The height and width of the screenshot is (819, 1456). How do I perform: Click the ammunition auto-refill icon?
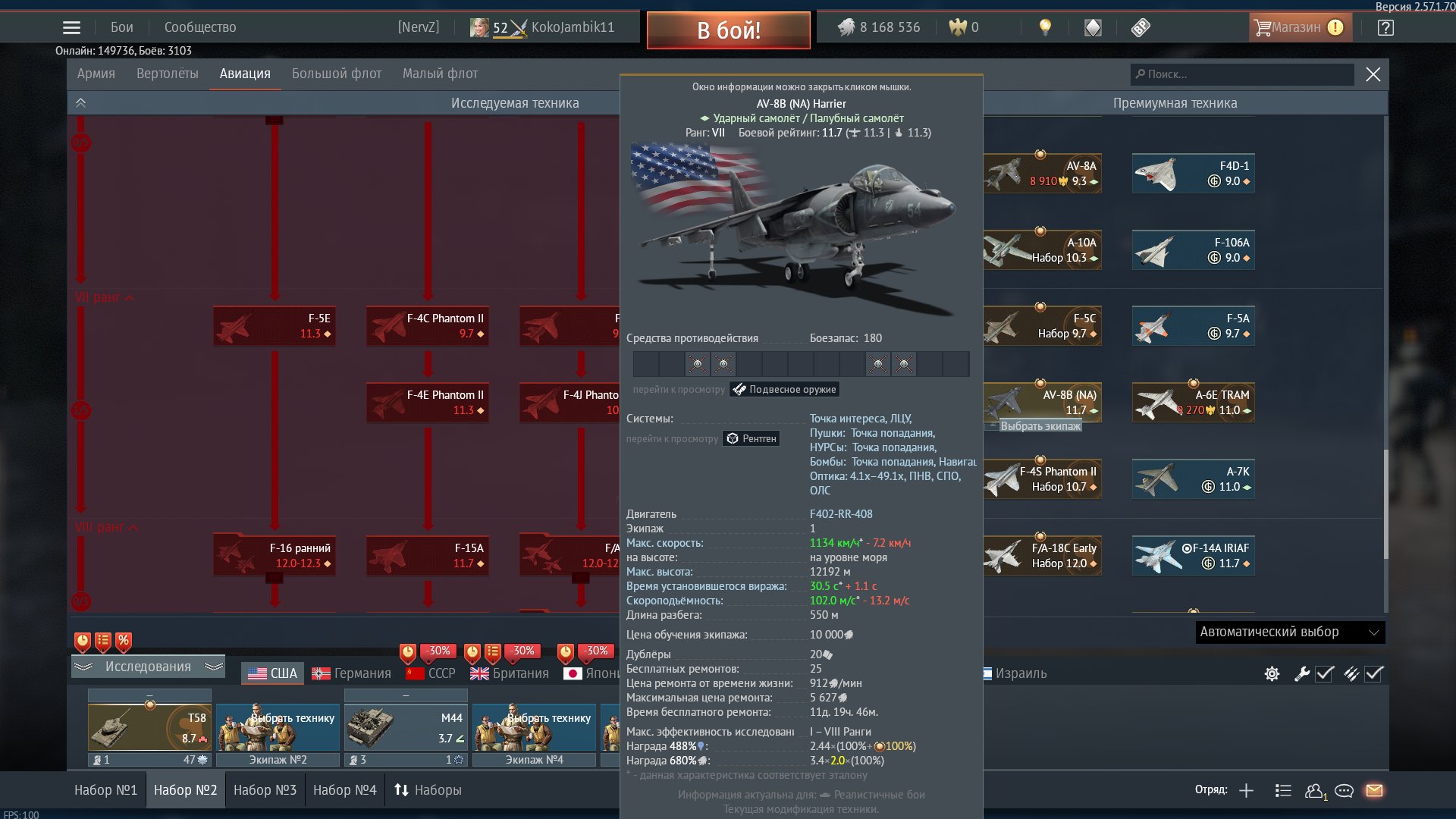point(1351,673)
